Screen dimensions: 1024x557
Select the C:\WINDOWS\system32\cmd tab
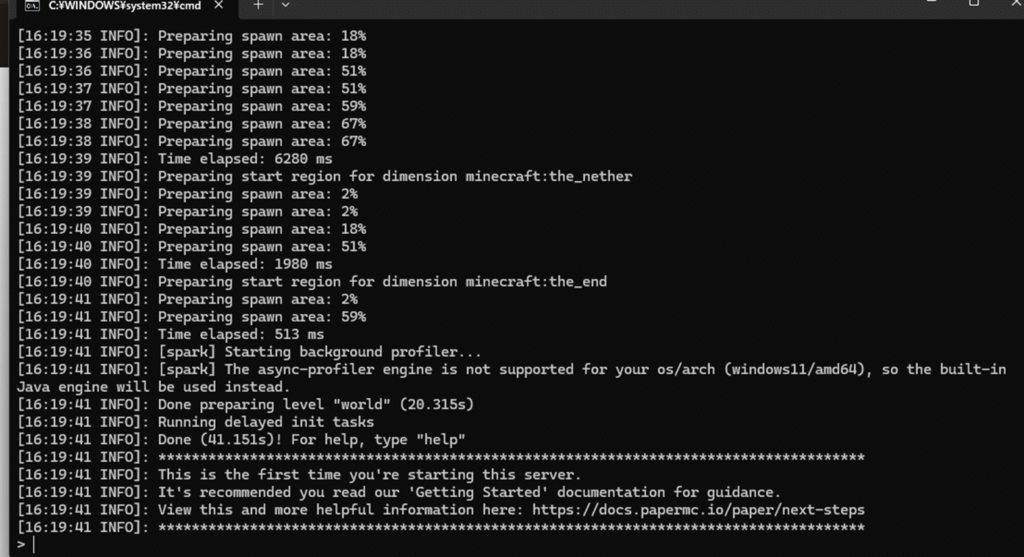(x=124, y=6)
